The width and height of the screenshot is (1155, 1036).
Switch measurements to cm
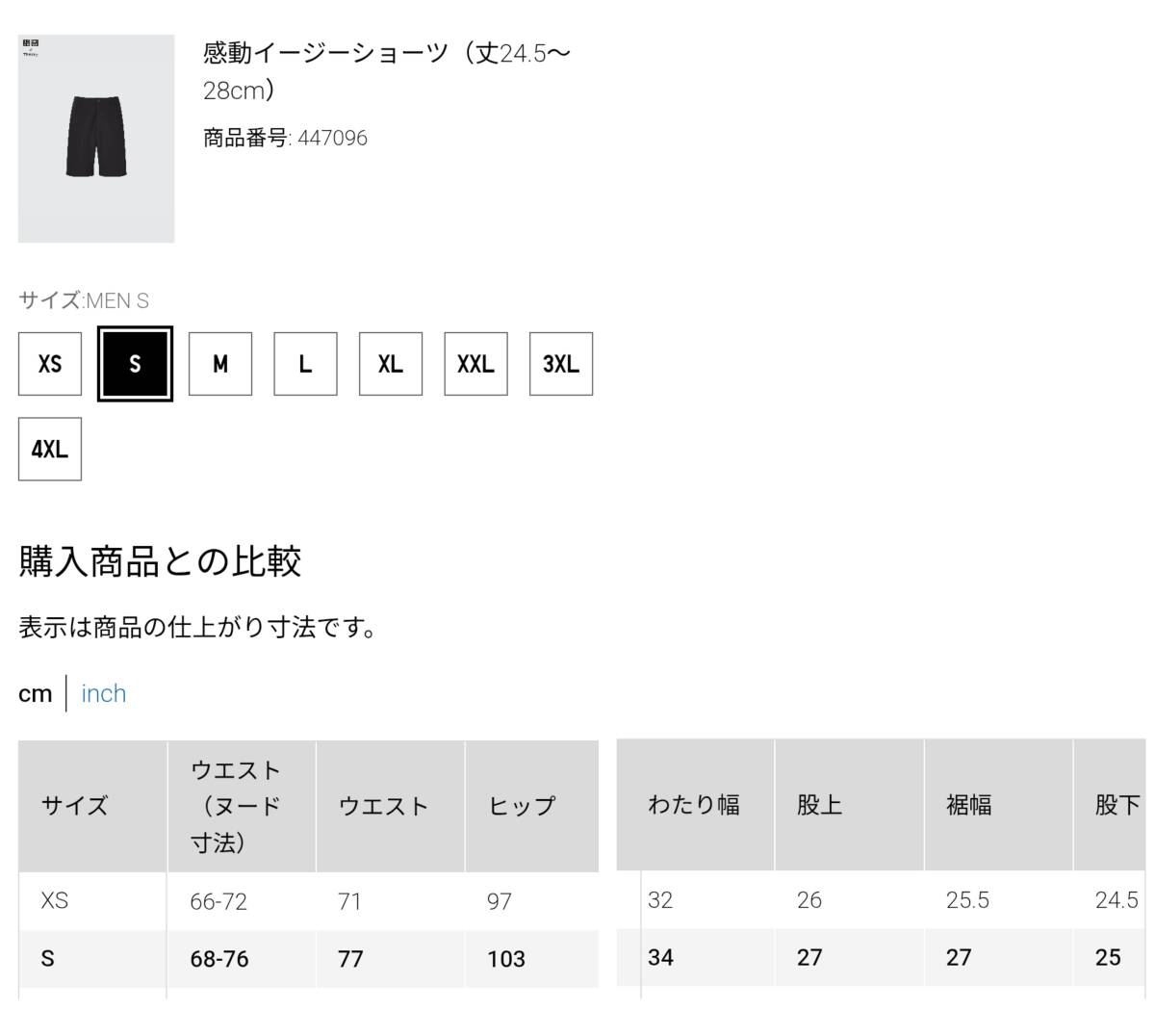point(35,693)
